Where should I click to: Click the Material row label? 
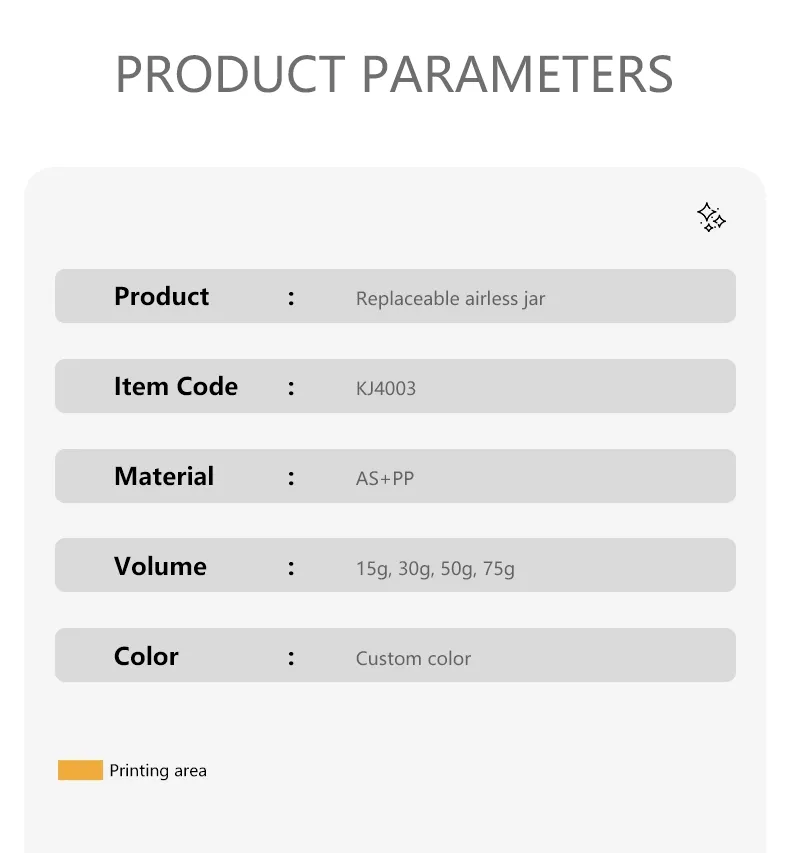point(163,477)
